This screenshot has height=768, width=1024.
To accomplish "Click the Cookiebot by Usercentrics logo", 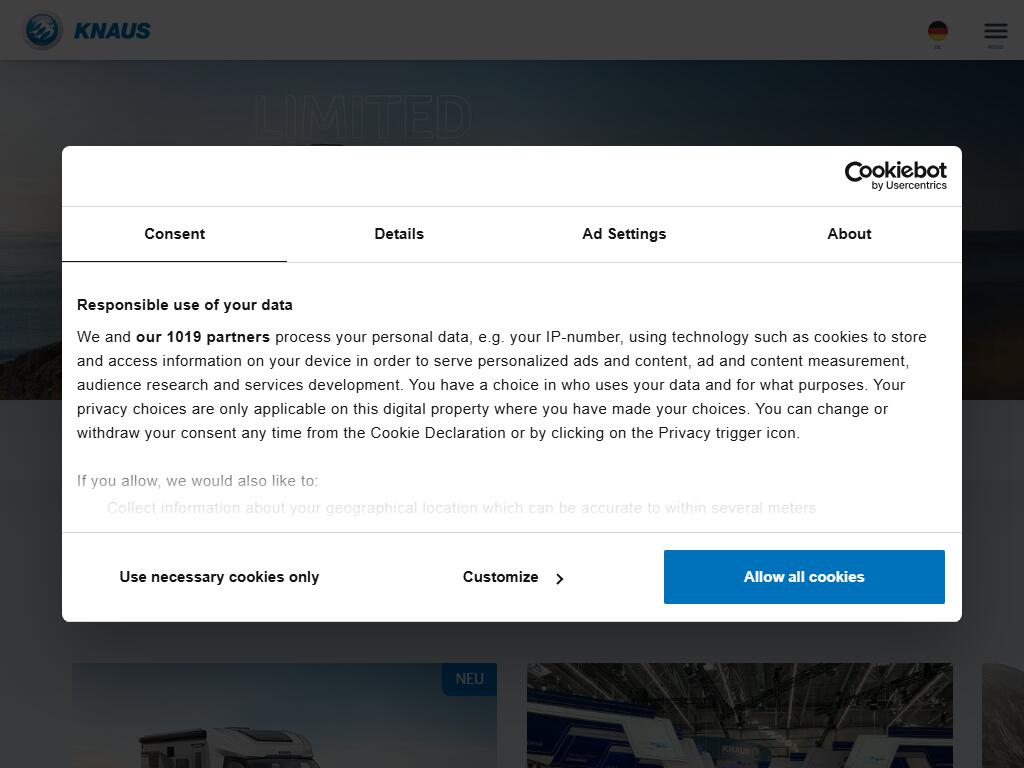I will pos(895,176).
